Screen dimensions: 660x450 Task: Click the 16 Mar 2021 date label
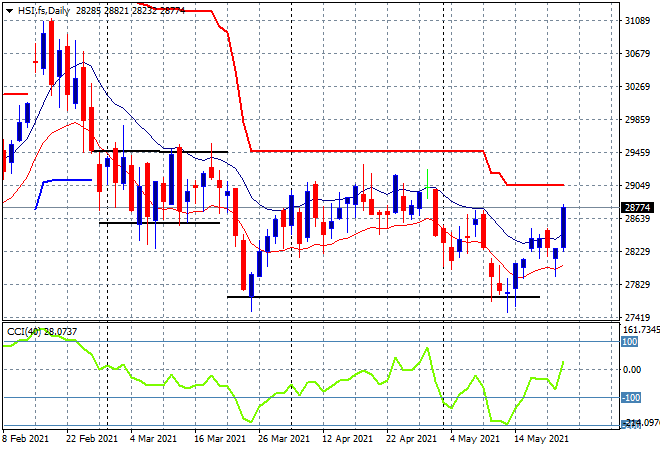click(x=220, y=439)
